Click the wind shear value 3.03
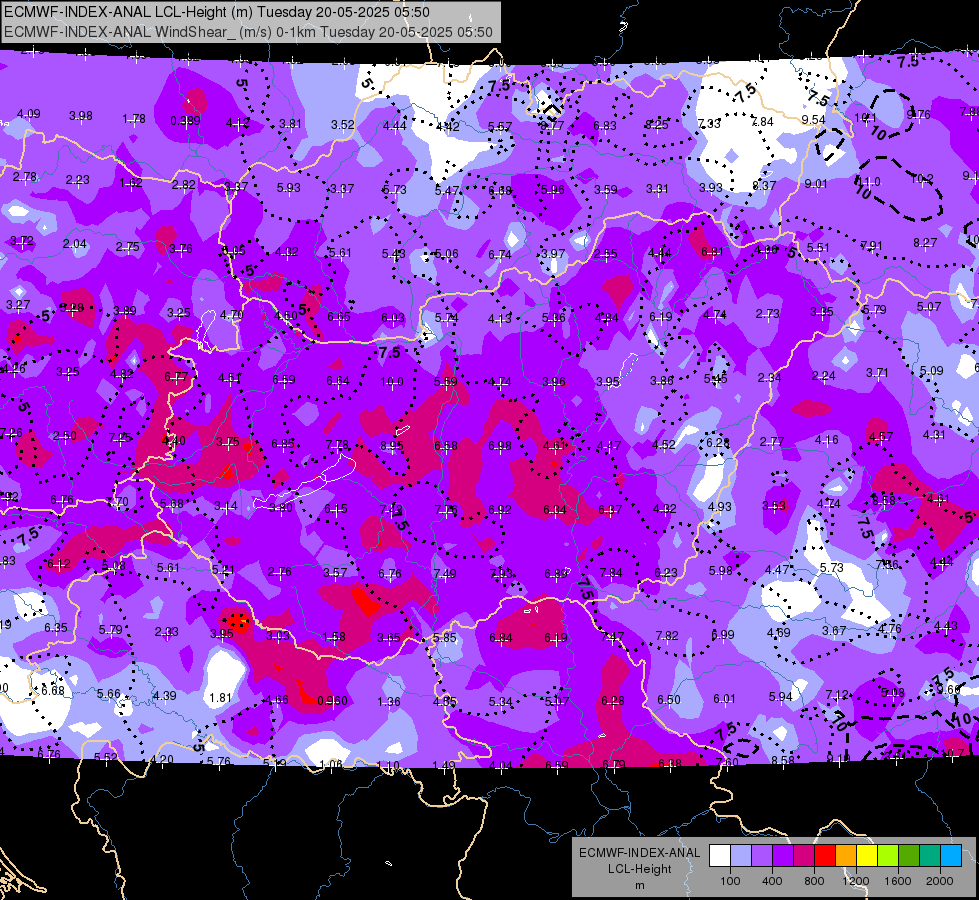Viewport: 979px width, 900px height. click(x=278, y=635)
